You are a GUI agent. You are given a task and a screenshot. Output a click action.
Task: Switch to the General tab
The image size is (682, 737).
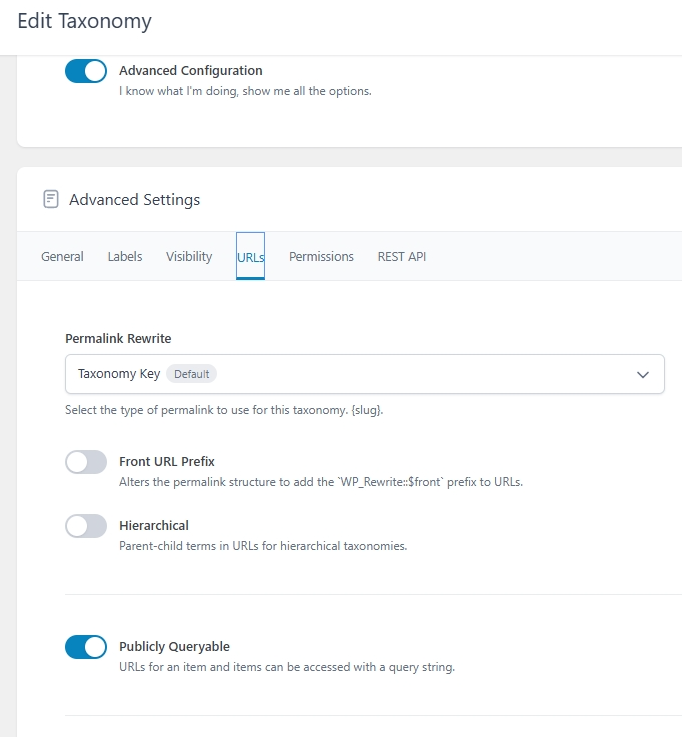click(x=62, y=257)
